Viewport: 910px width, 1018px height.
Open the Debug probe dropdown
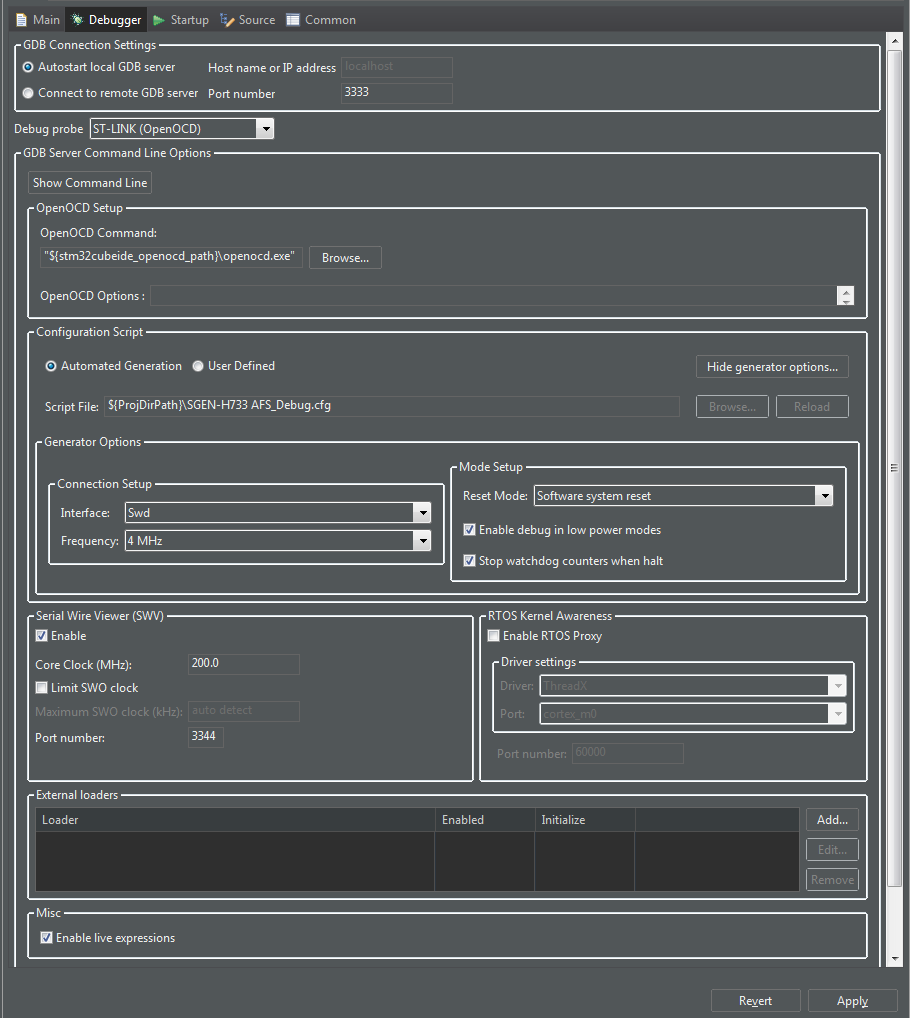[265, 128]
